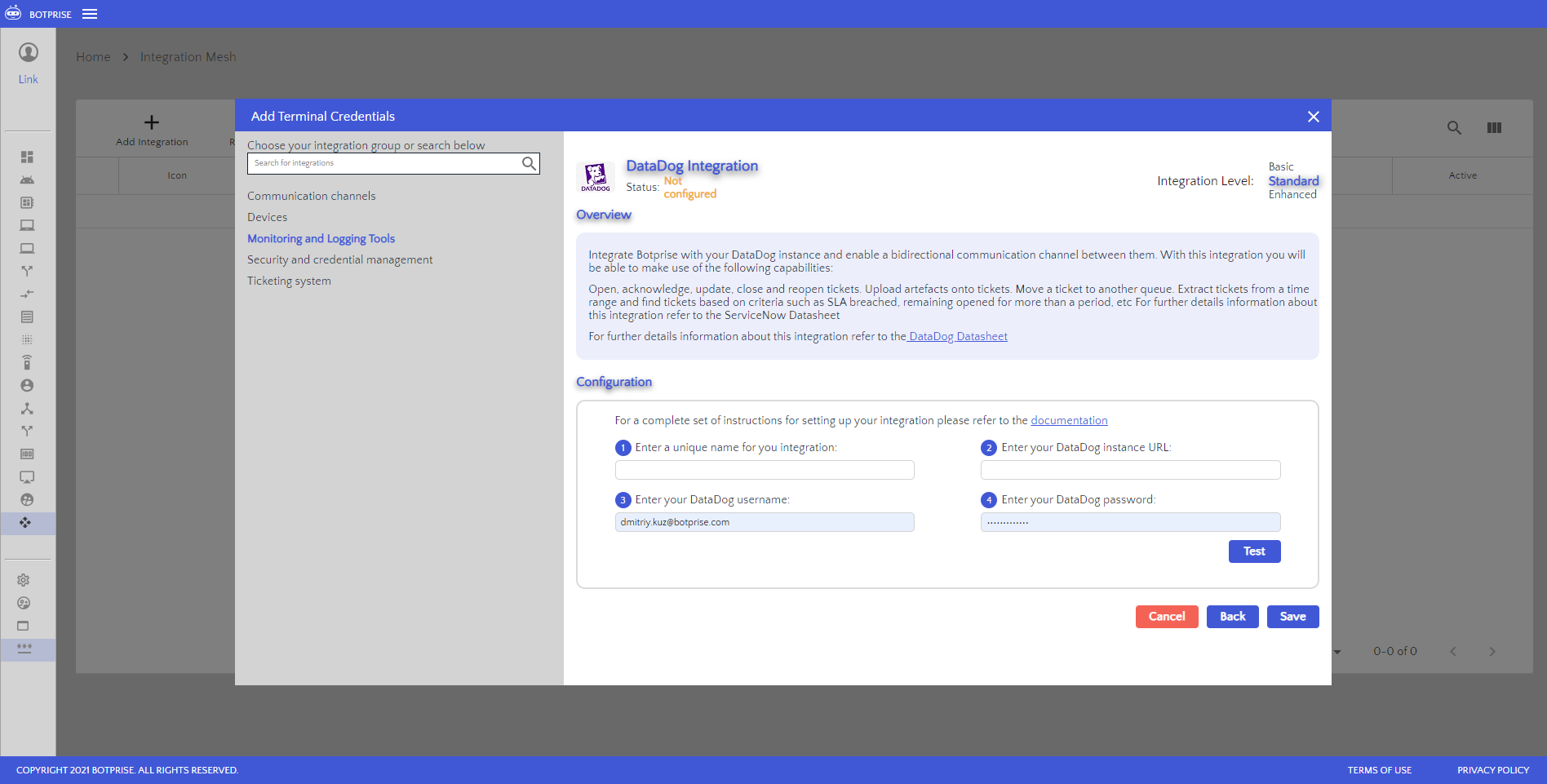Select Enhanced integration level
The image size is (1547, 784).
(1292, 194)
